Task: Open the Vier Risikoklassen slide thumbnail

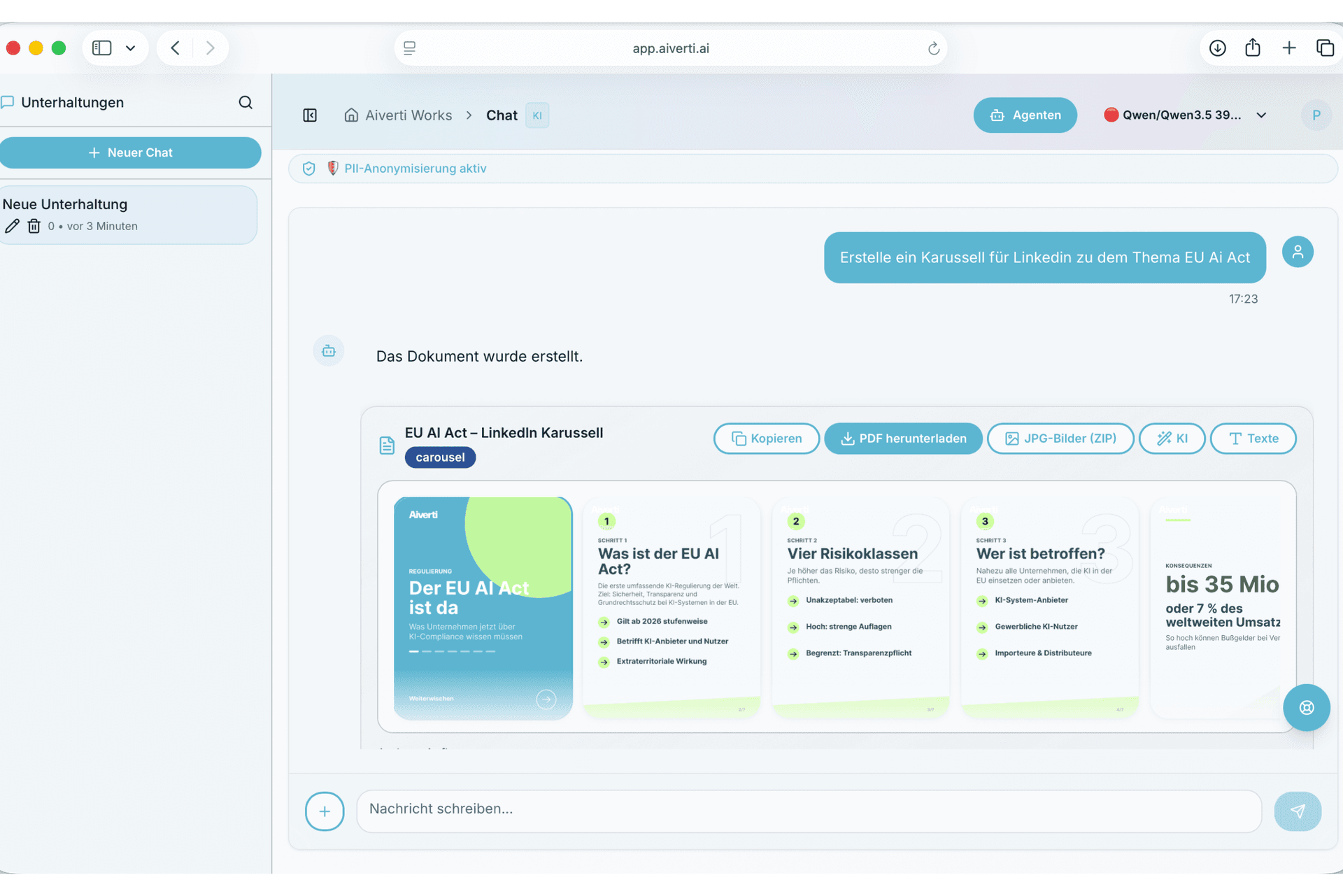Action: (860, 607)
